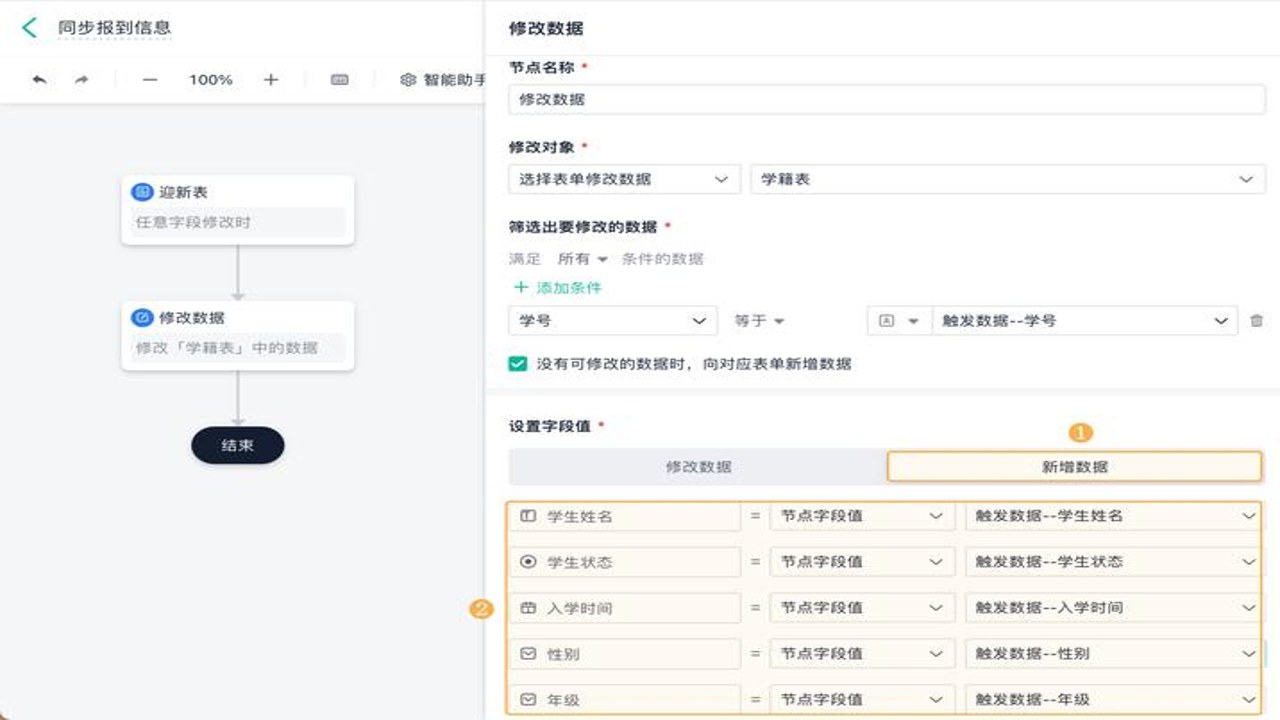Screen dimensions: 1280x720
Task: Open the 学号 condition field dropdown
Action: tap(613, 321)
